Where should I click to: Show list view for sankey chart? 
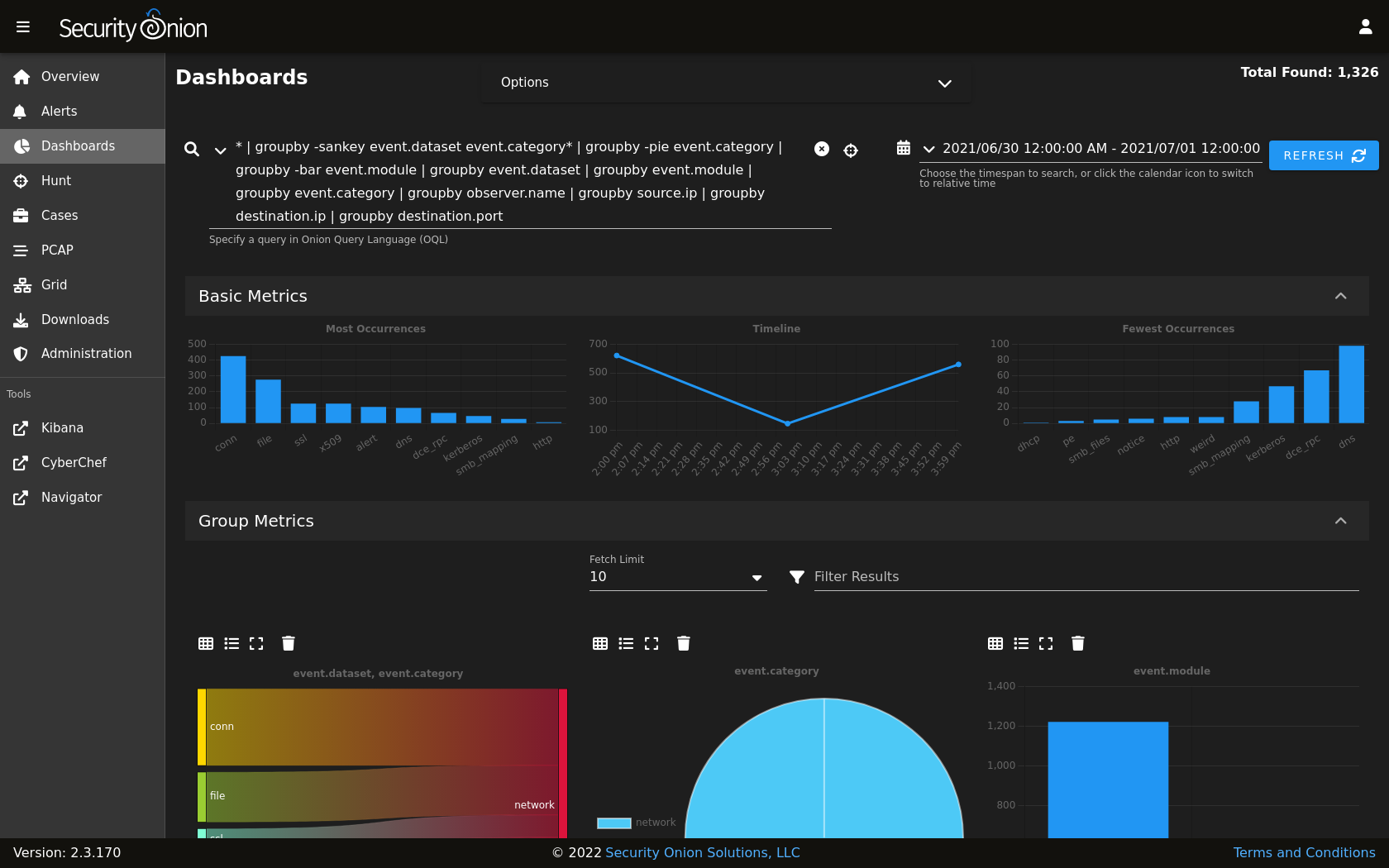point(231,643)
